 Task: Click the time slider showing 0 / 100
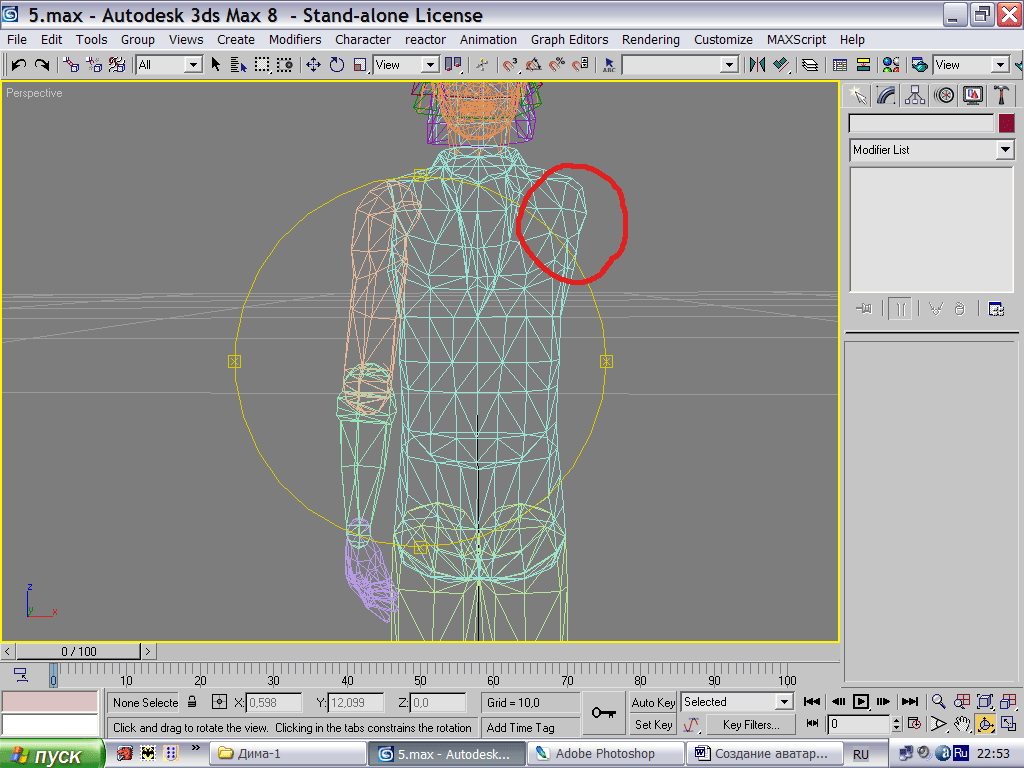(78, 651)
